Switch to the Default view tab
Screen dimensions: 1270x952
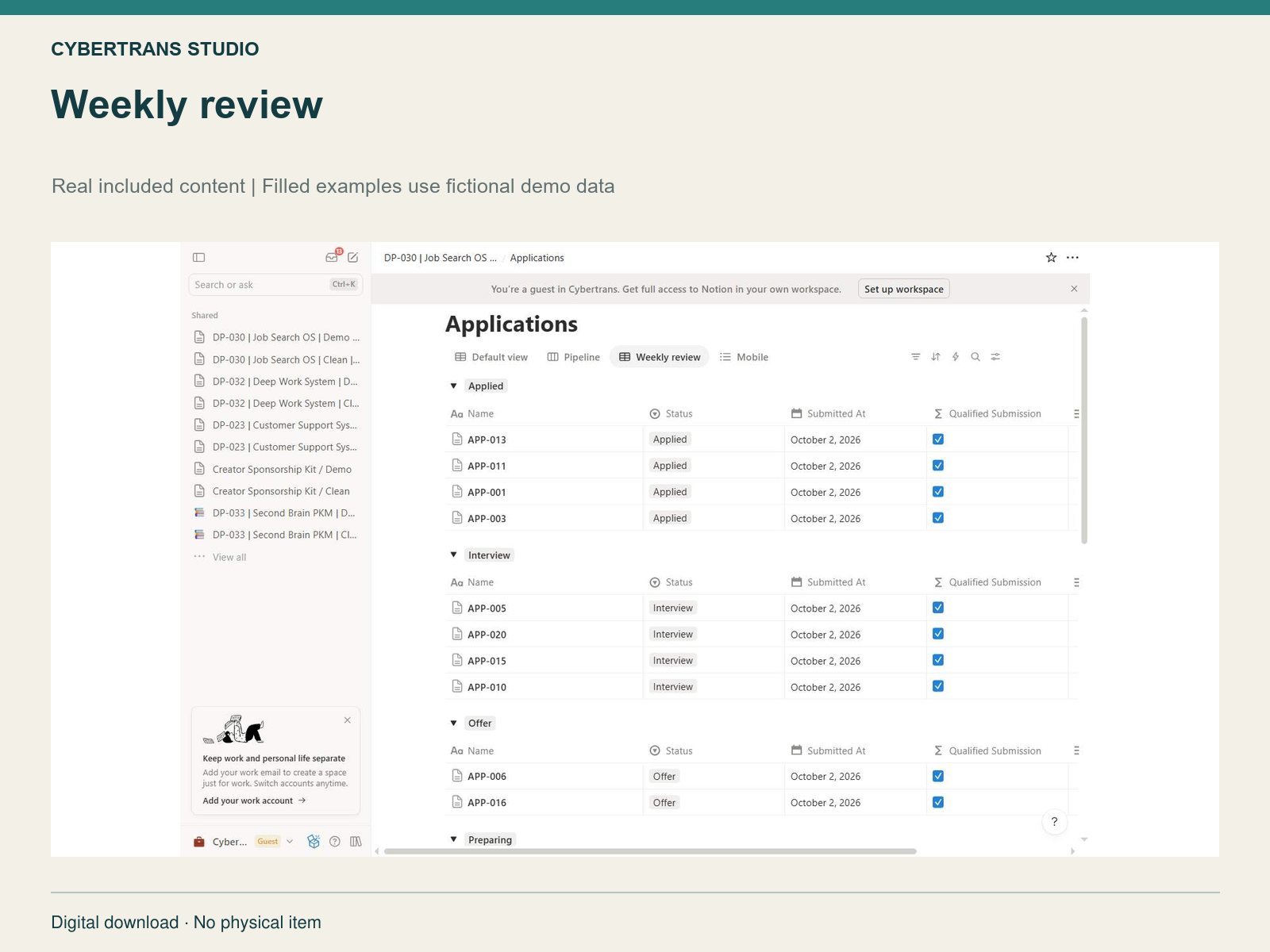(x=491, y=357)
